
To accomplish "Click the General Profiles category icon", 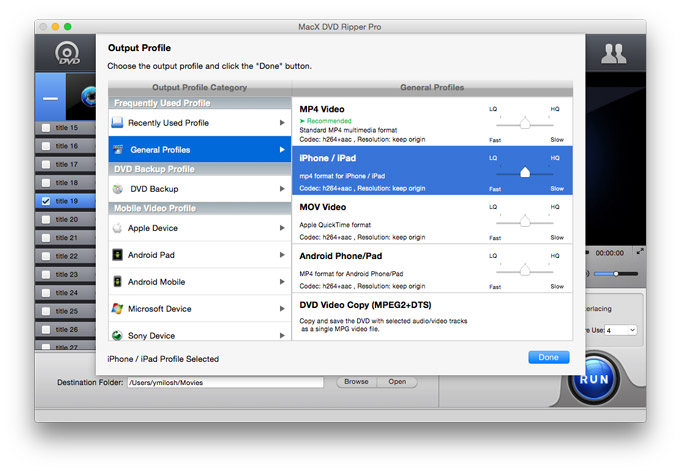I will point(118,150).
